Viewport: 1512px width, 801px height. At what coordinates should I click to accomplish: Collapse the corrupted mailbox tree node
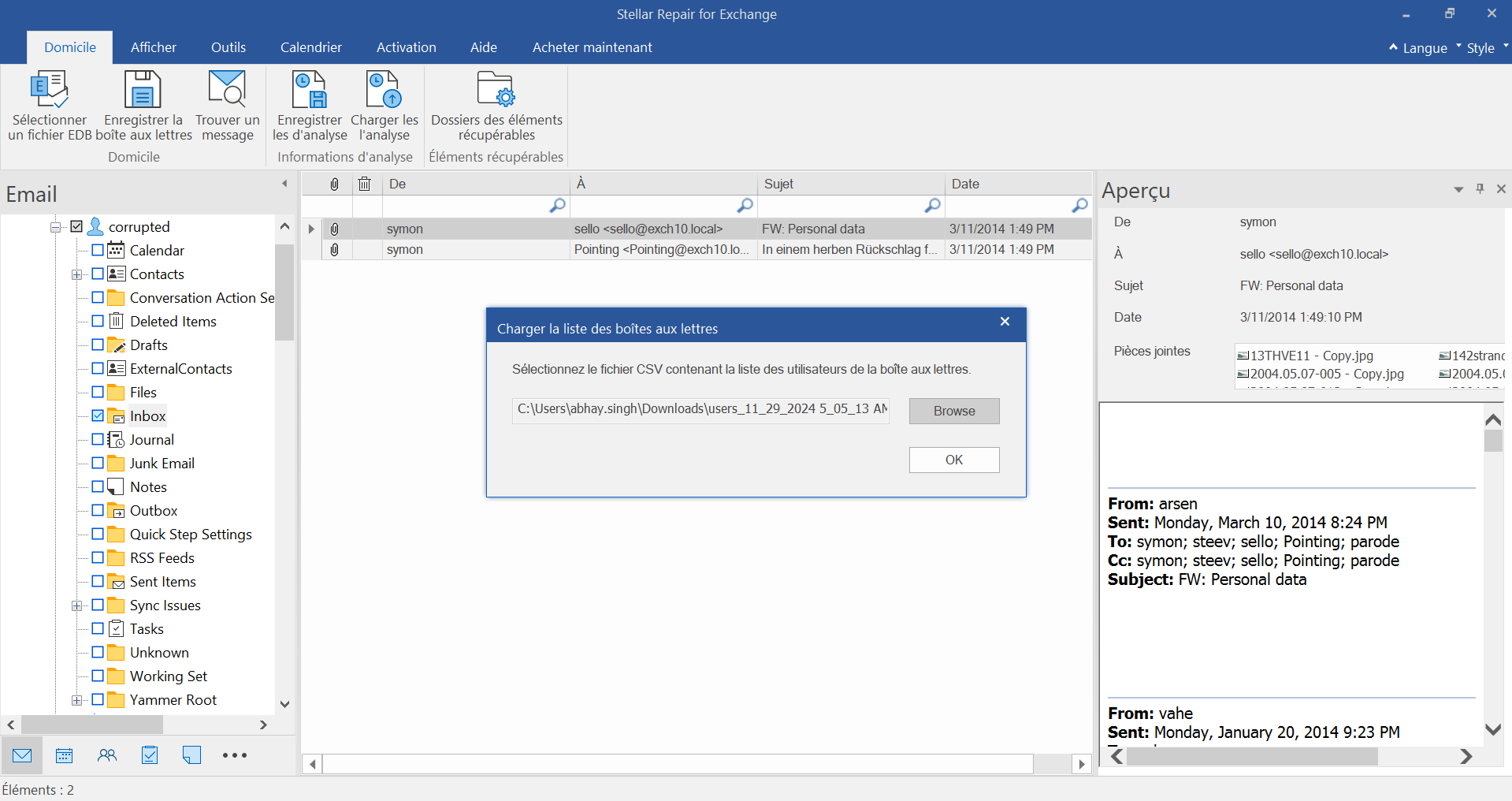pyautogui.click(x=56, y=227)
